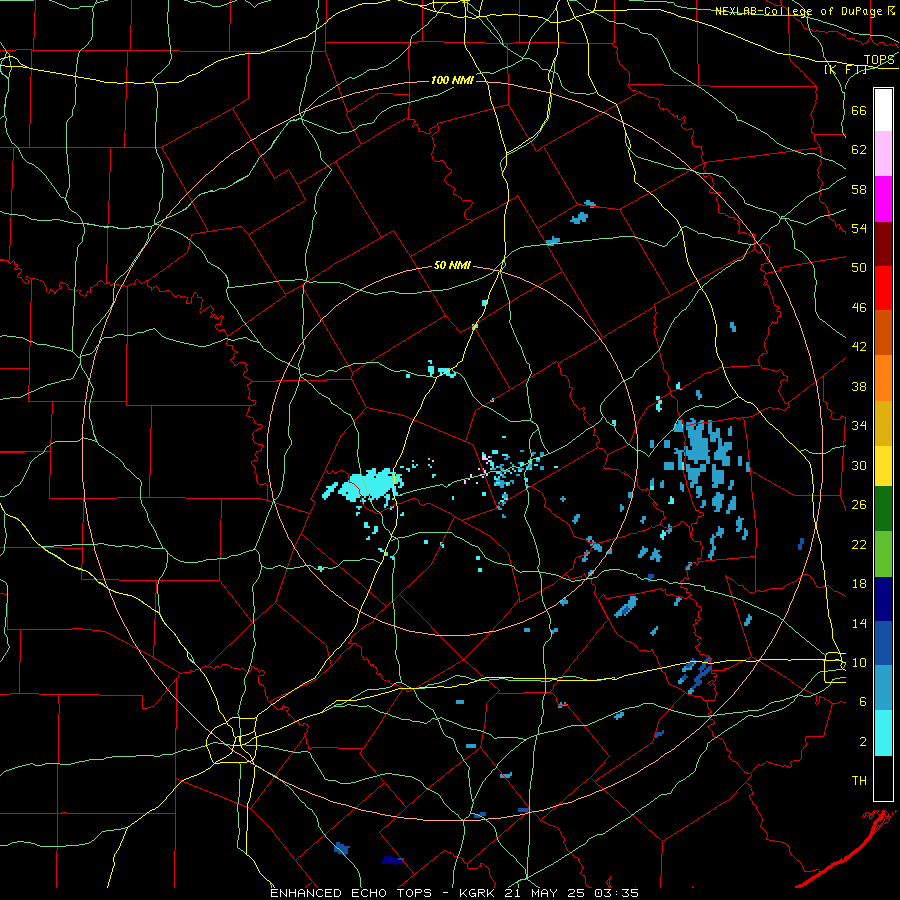Select the '6' scale value
900x900 pixels.
point(862,701)
